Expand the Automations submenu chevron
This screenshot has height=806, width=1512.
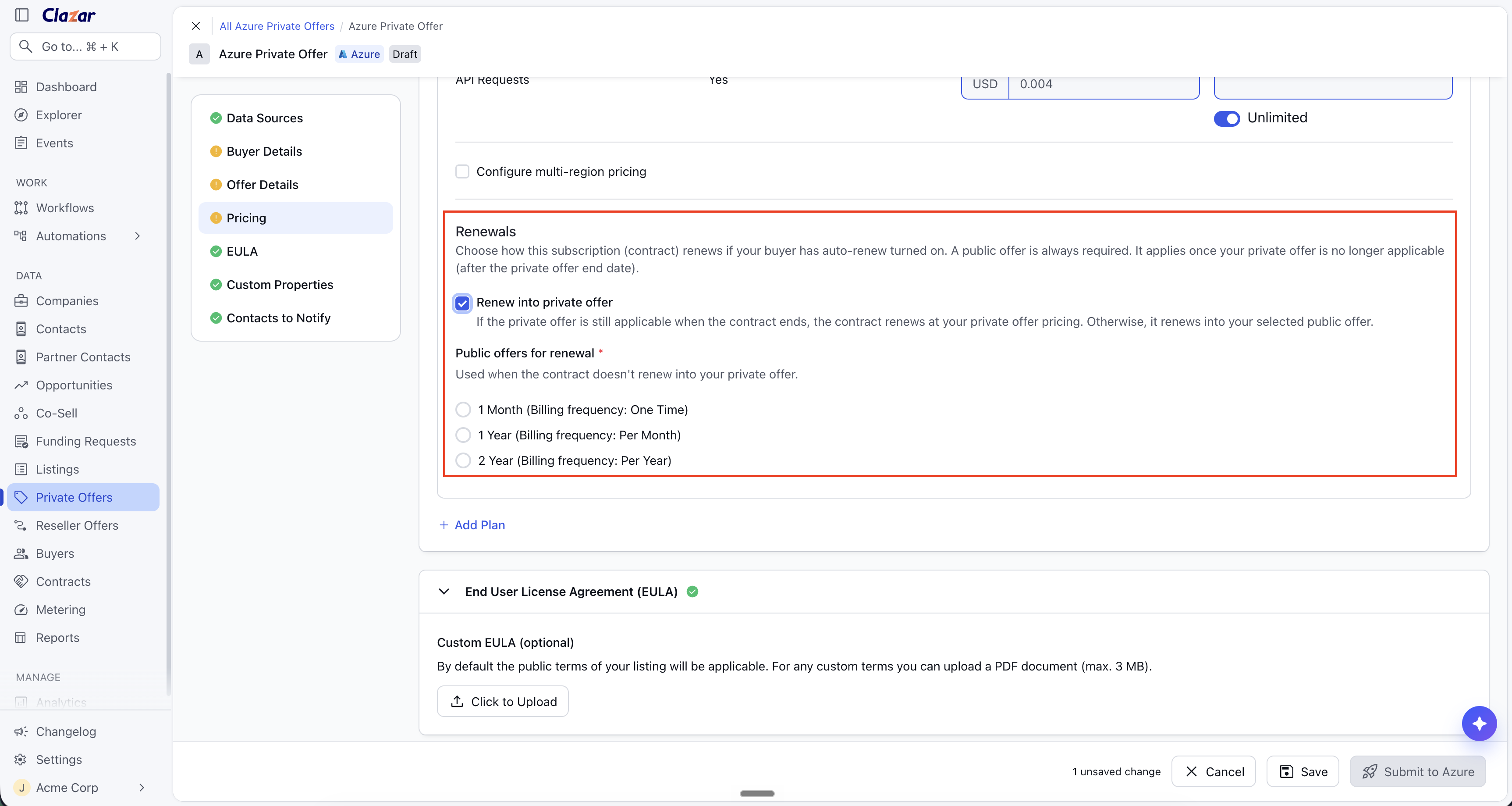(x=138, y=236)
